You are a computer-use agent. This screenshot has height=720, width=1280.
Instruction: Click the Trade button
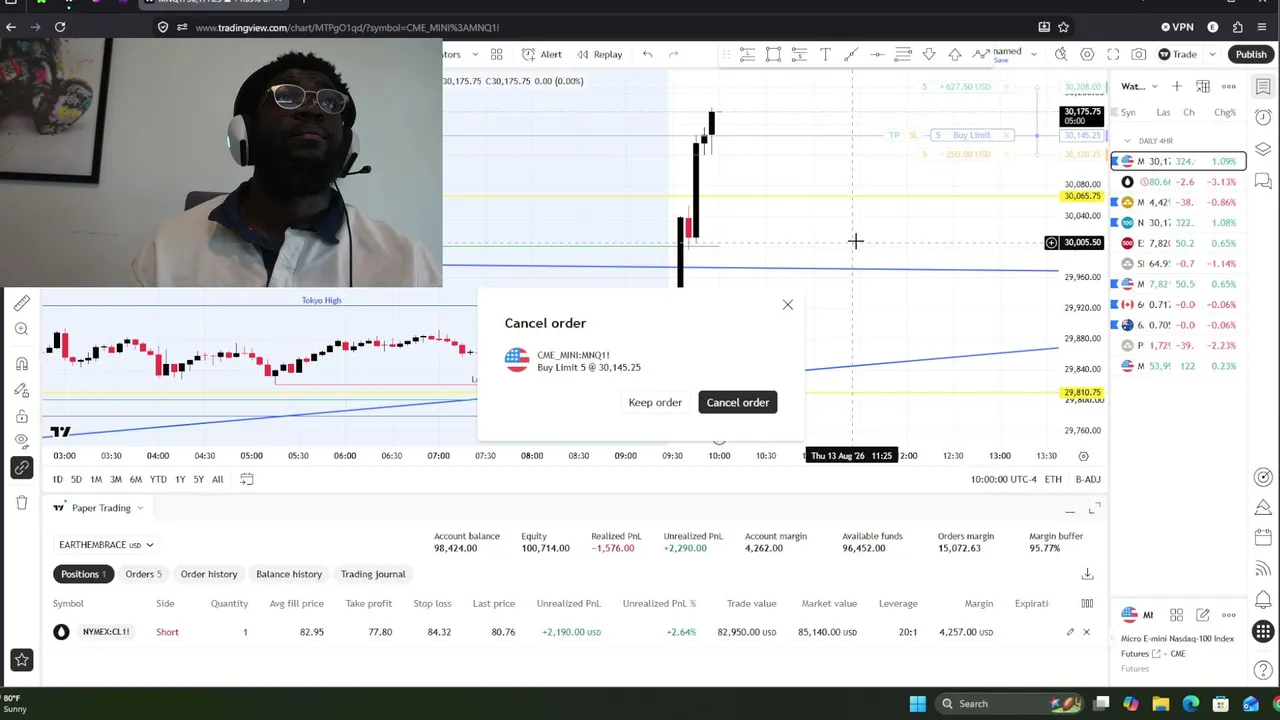[x=1178, y=54]
